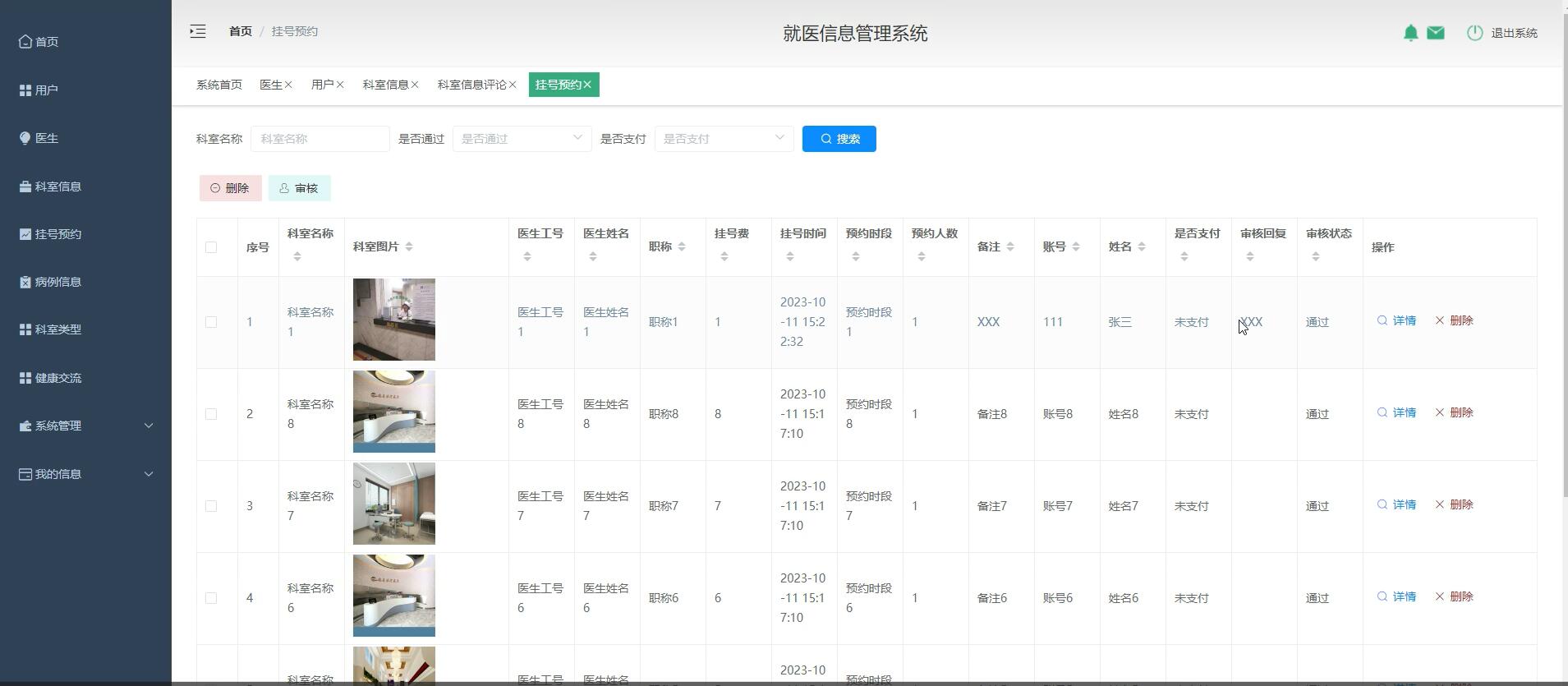Click 通过 status in row 3

pyautogui.click(x=1317, y=506)
